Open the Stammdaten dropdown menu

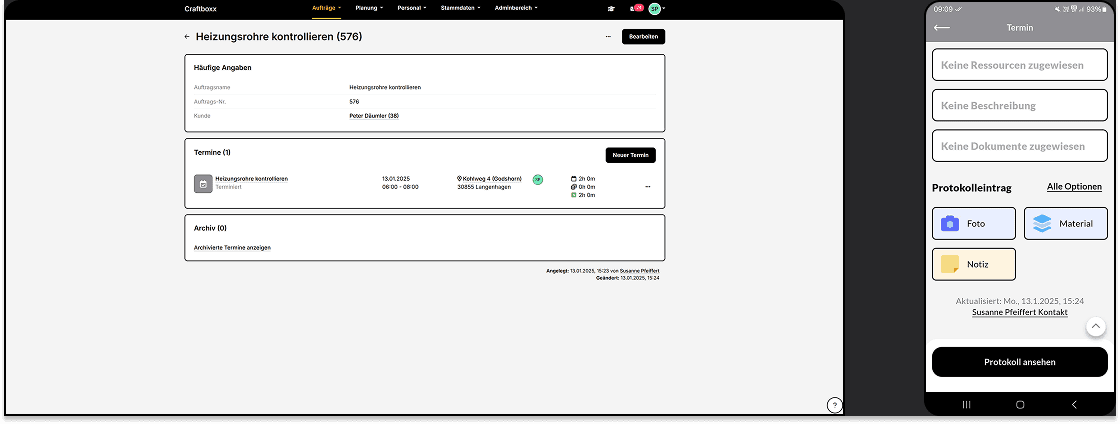[x=460, y=8]
